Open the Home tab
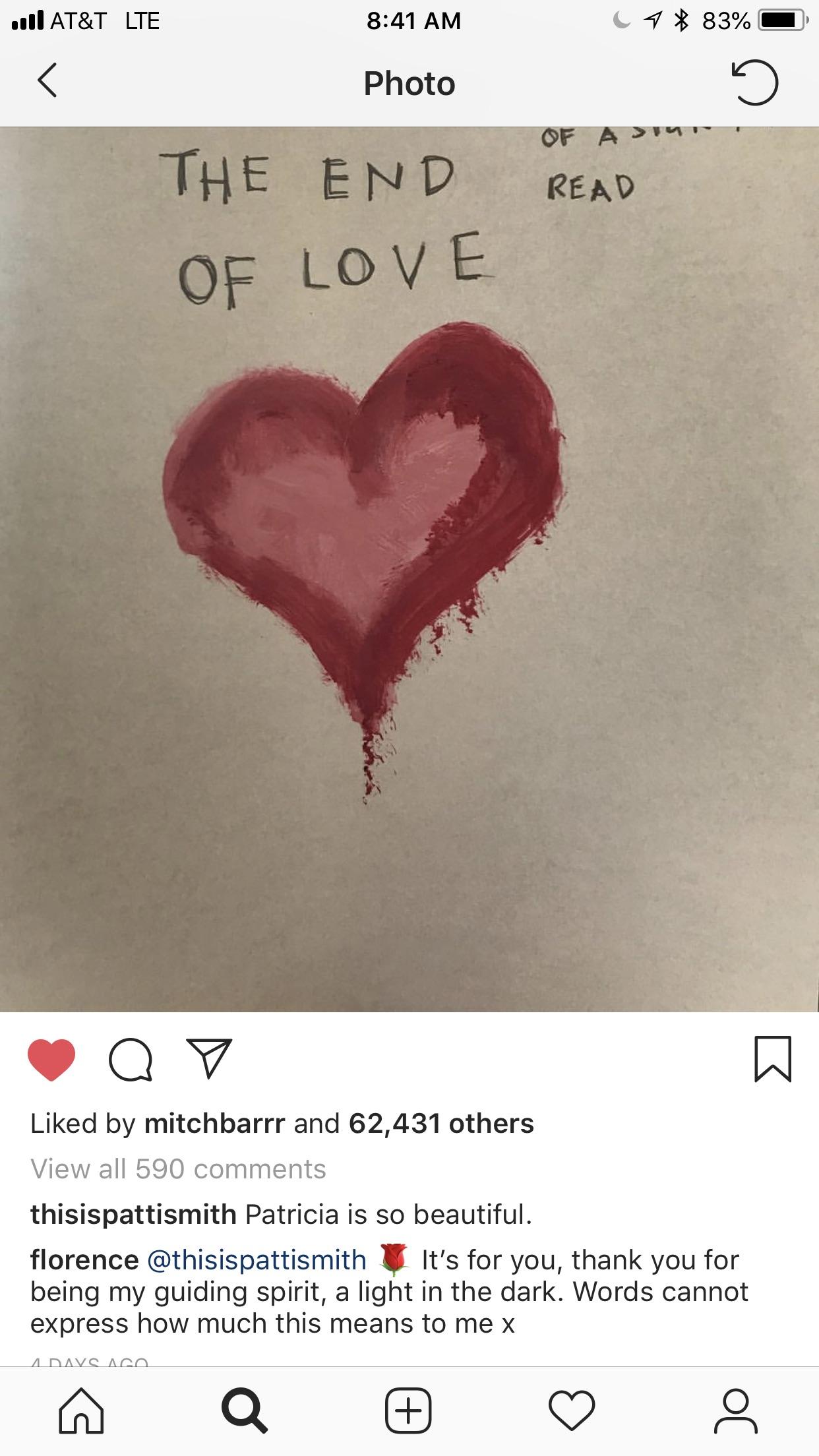Screen dimensions: 819x1456 pos(82,1411)
